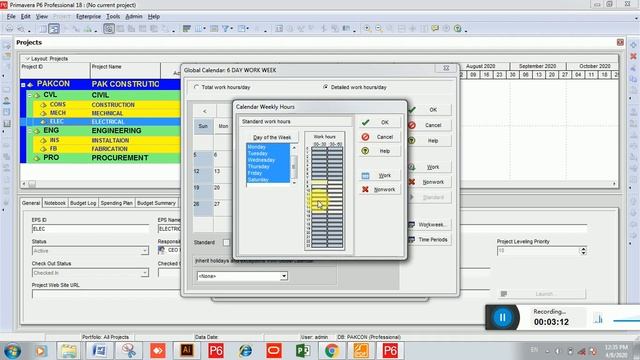Viewport: 640px width, 360px height.
Task: Open the File menu
Action: (11, 17)
